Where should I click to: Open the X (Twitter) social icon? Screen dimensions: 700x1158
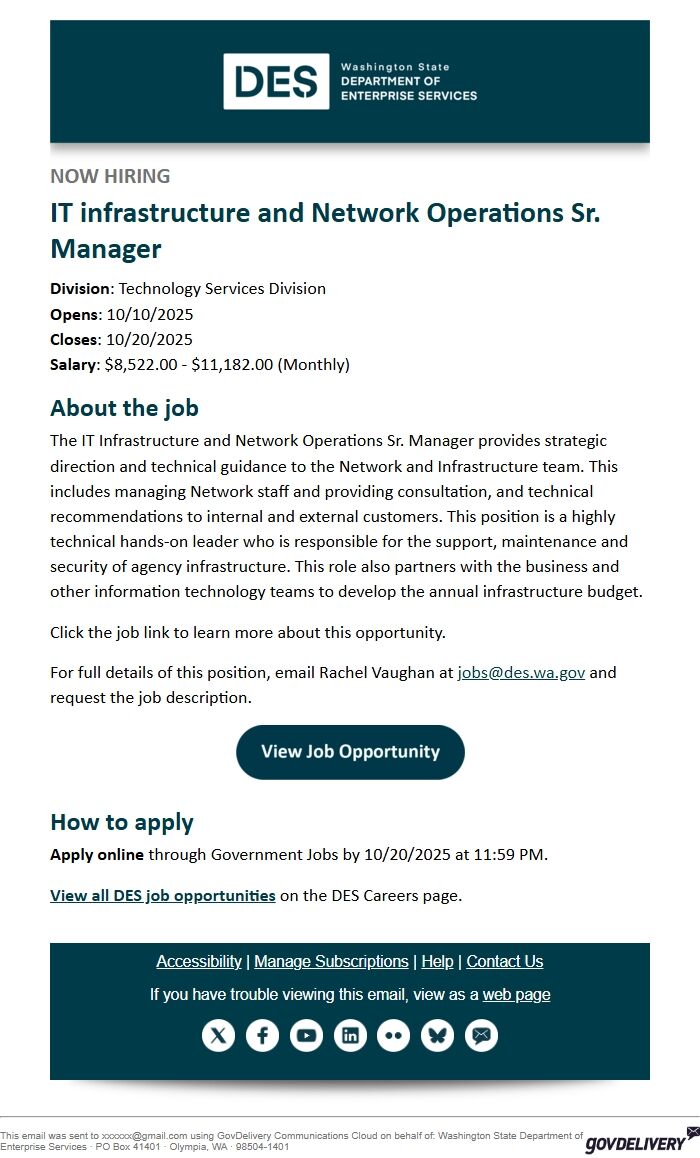click(x=218, y=1036)
